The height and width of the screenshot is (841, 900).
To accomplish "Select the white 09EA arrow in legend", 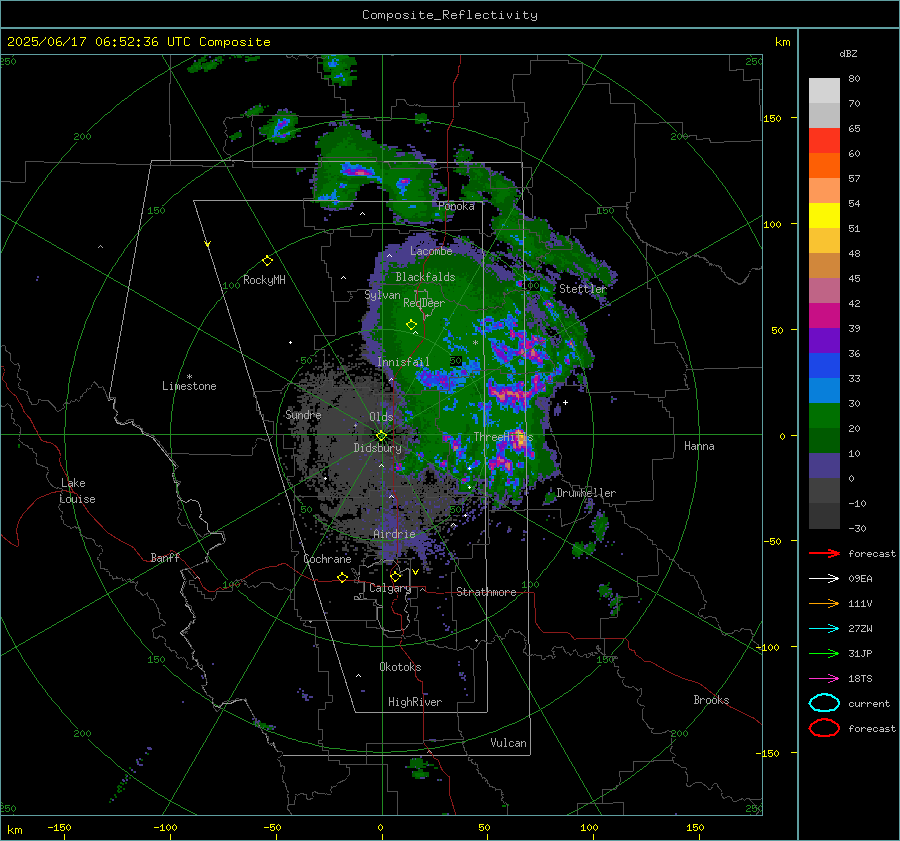I will [x=824, y=579].
